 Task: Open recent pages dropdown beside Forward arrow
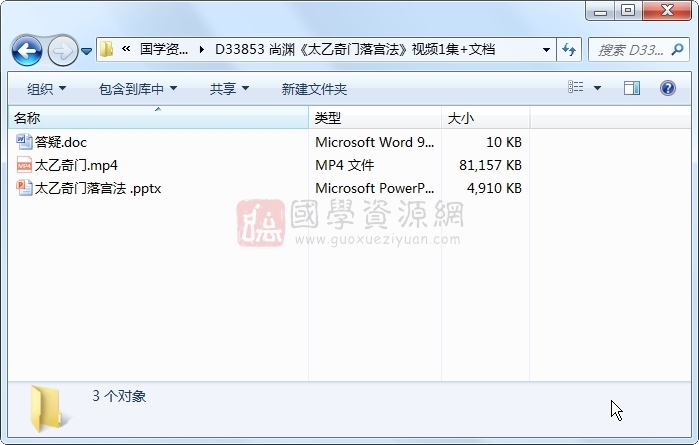pos(86,51)
